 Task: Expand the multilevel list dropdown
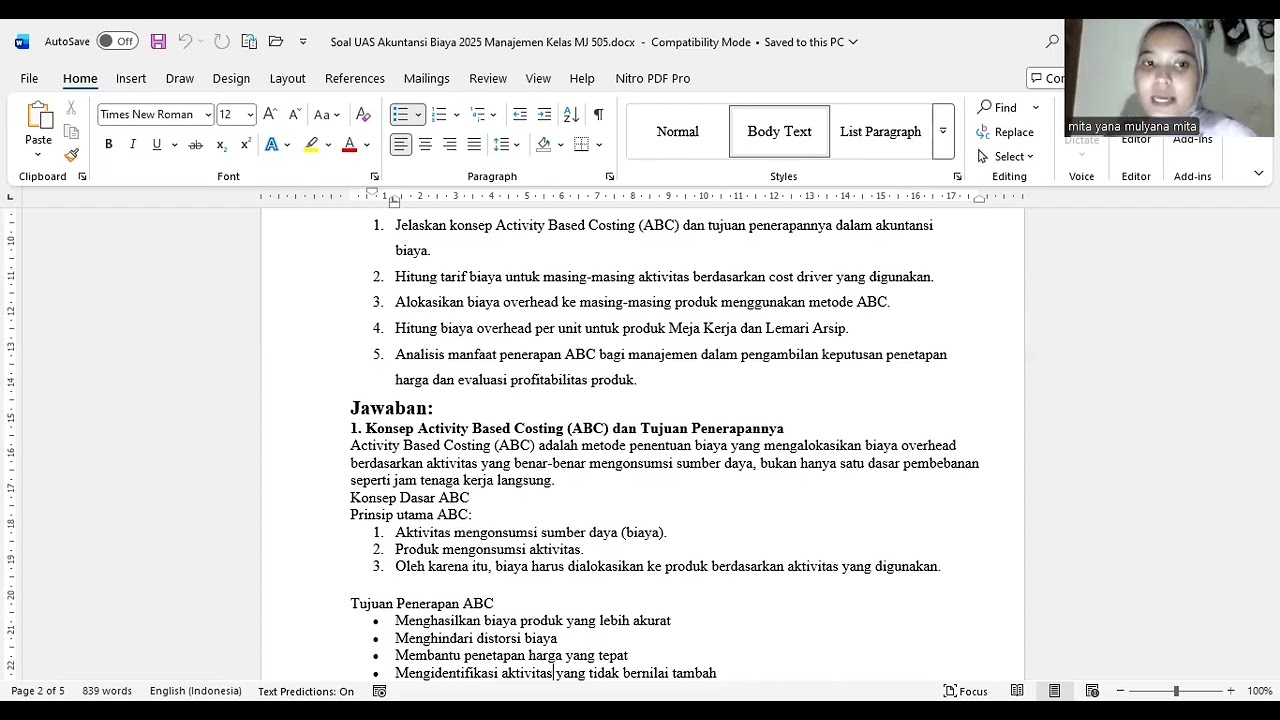point(493,115)
